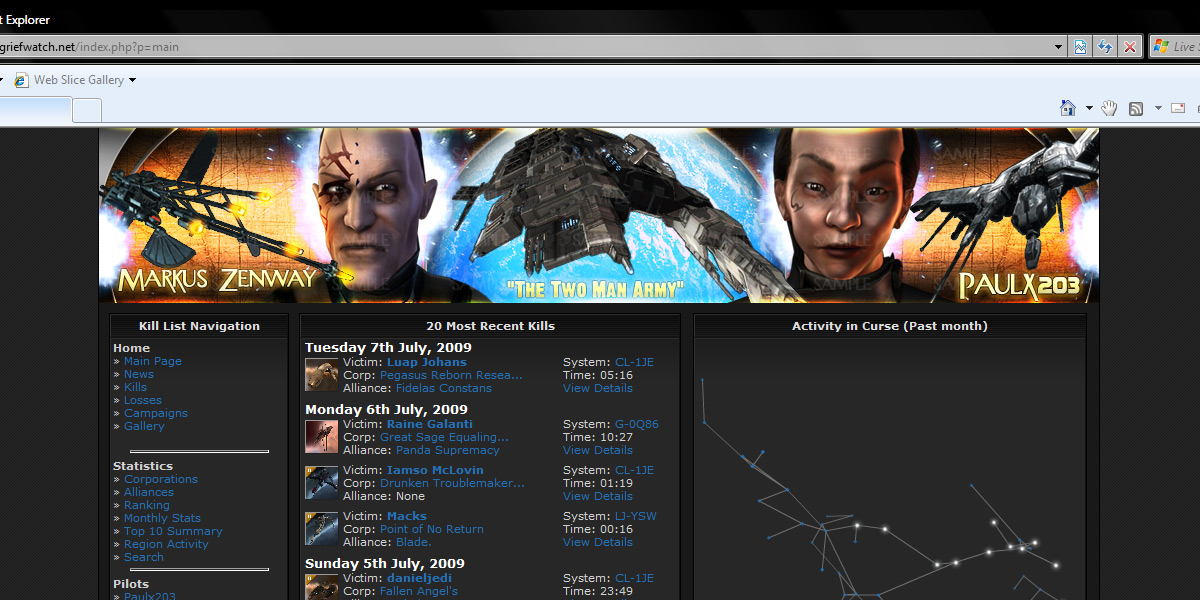Select the currently open page tab
This screenshot has height=600, width=1200.
[x=35, y=110]
